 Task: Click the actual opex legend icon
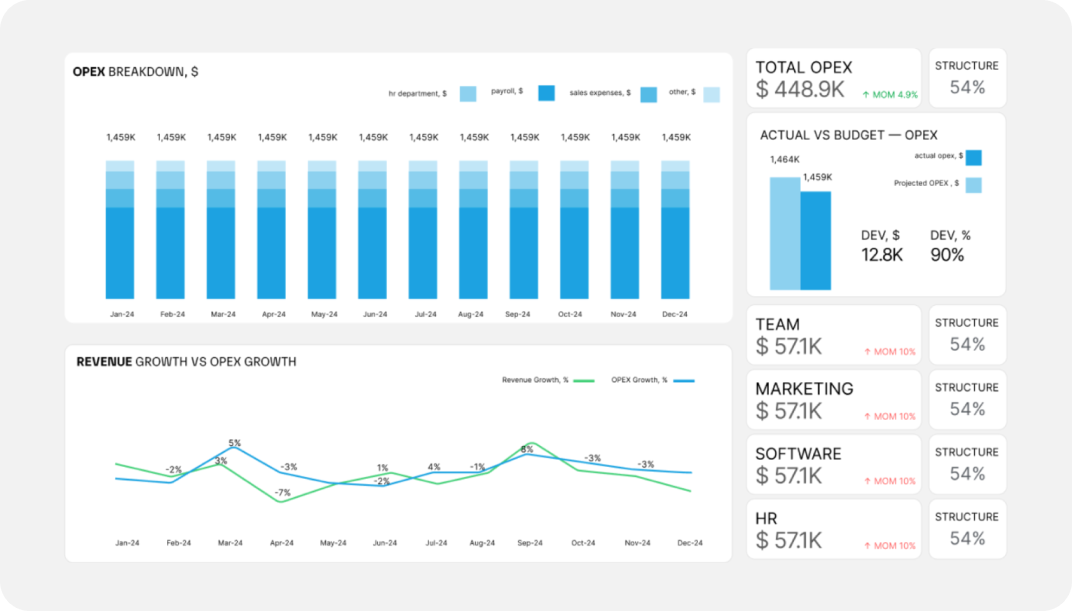974,158
